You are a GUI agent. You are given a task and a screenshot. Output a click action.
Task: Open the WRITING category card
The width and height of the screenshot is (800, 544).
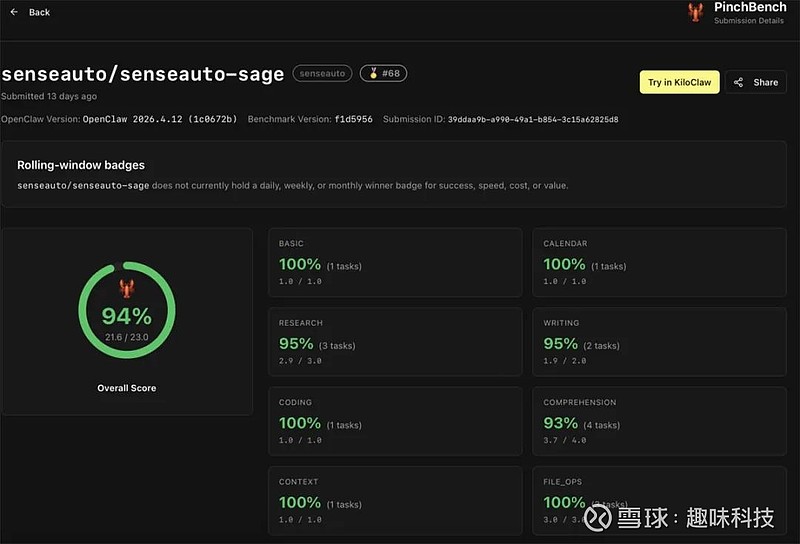[659, 341]
